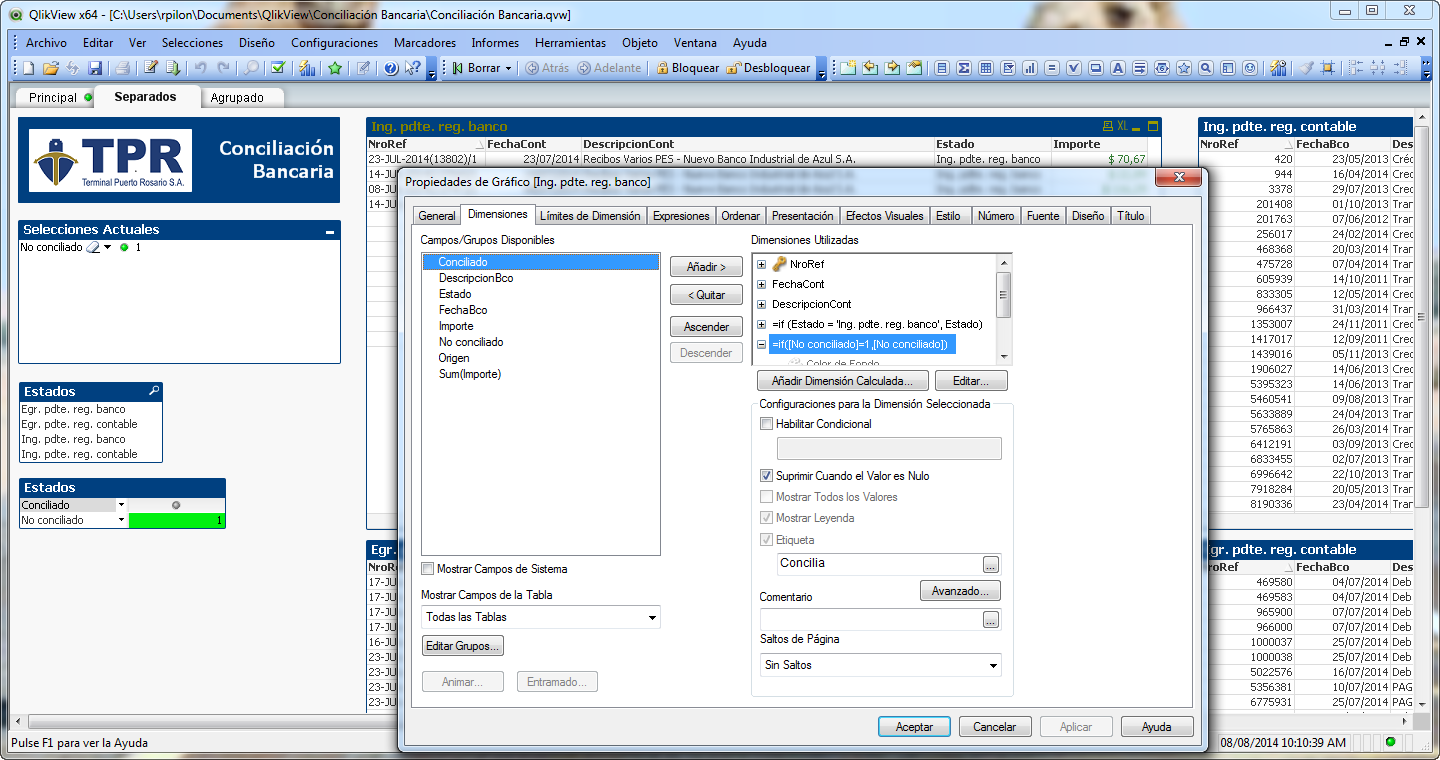The width and height of the screenshot is (1440, 760).
Task: Click Bloquear lock toolbar button
Action: pyautogui.click(x=687, y=68)
